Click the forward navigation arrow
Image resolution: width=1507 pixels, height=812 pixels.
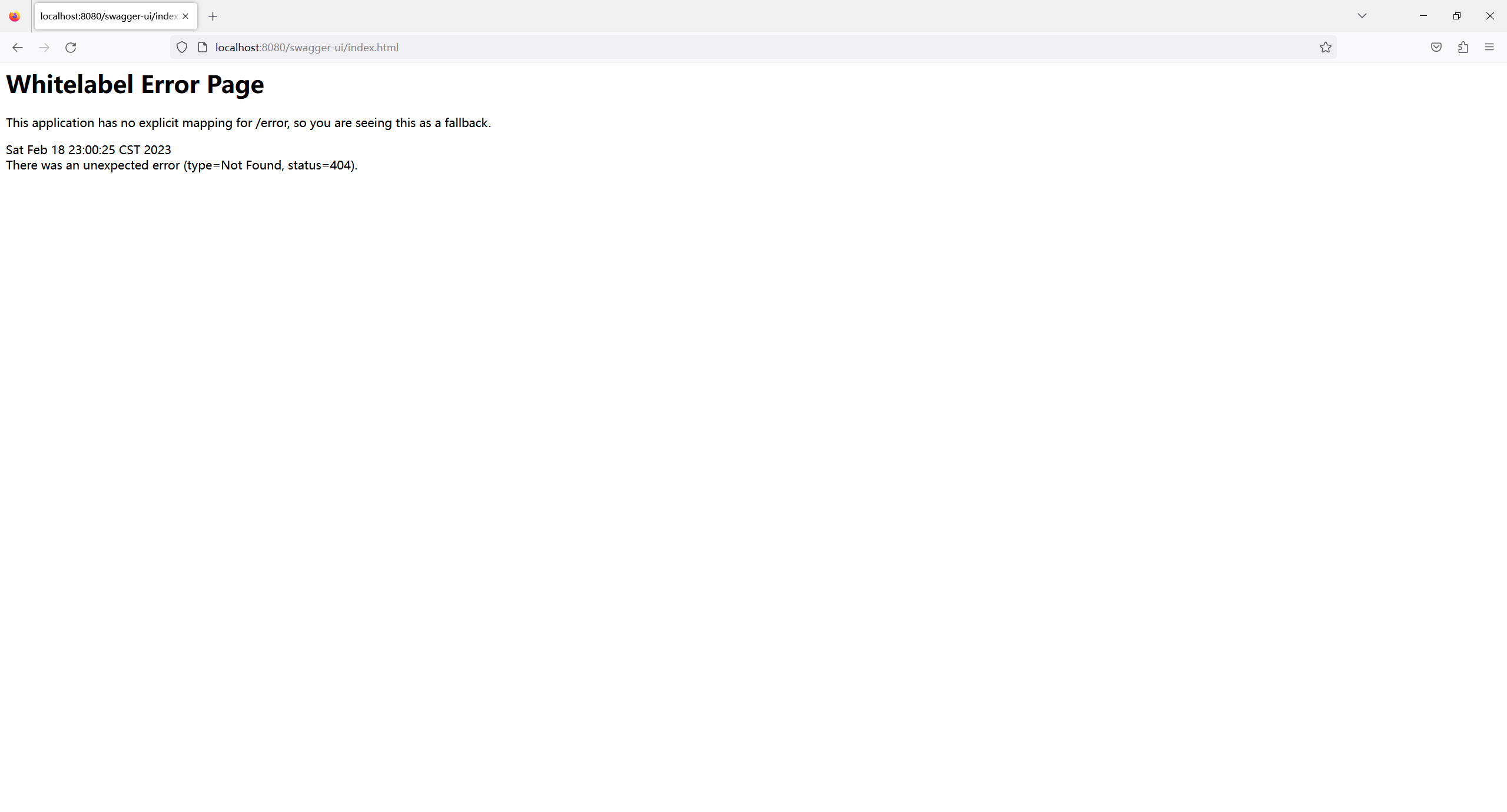tap(44, 47)
